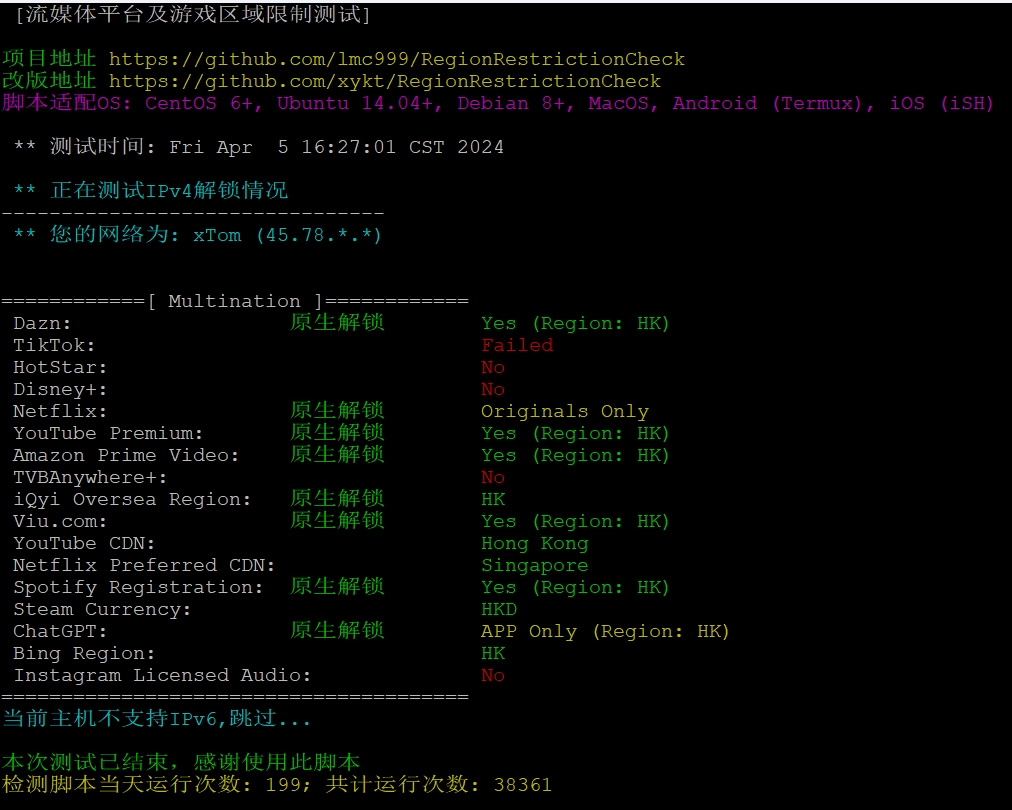Click the YouTube CDN: label

click(x=84, y=543)
